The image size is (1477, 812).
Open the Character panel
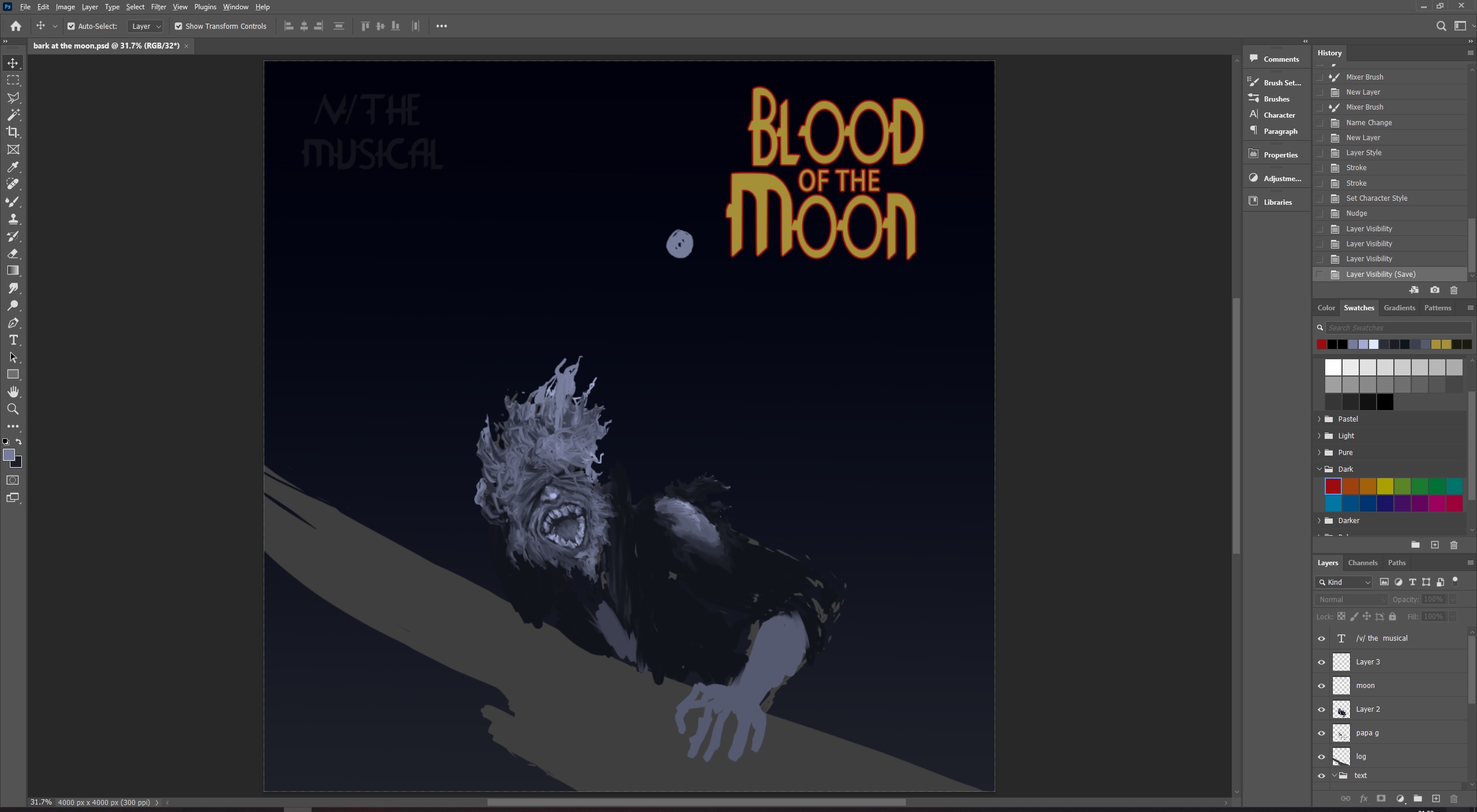[1275, 115]
